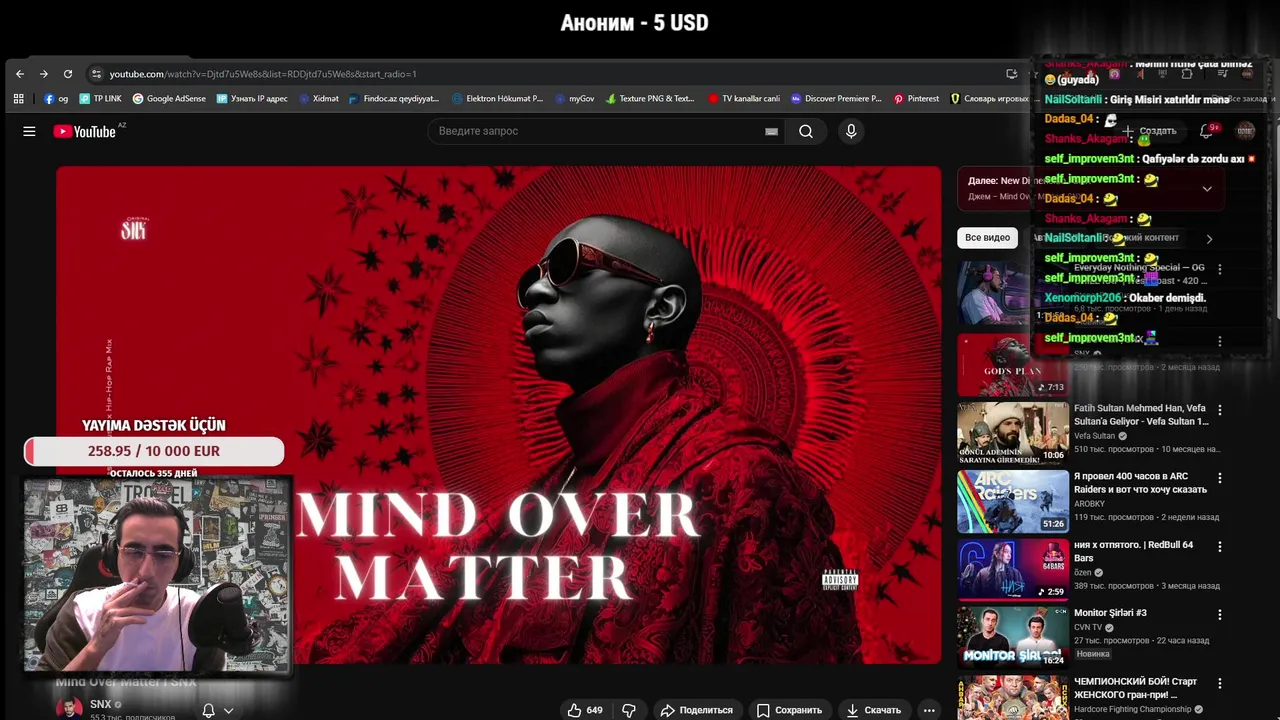Open the SNX channel name link
Screen dimensions: 1280x720
tap(100, 704)
